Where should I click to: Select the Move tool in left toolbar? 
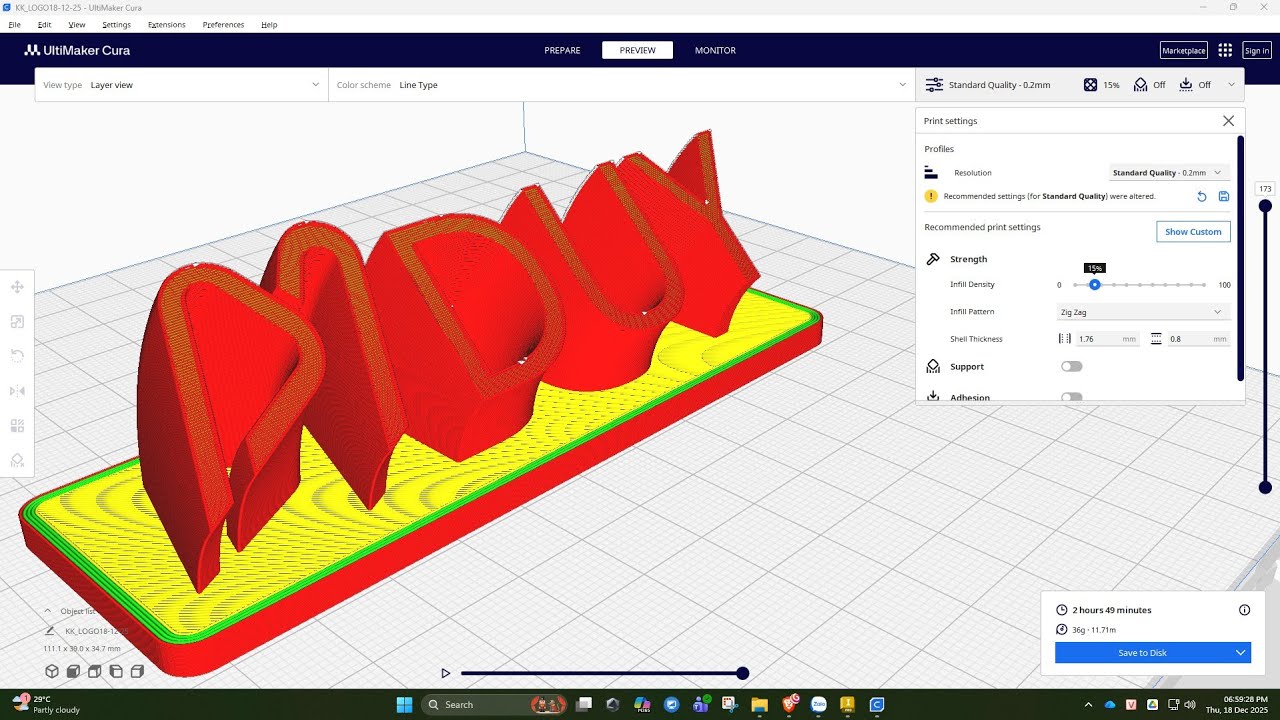pyautogui.click(x=17, y=287)
